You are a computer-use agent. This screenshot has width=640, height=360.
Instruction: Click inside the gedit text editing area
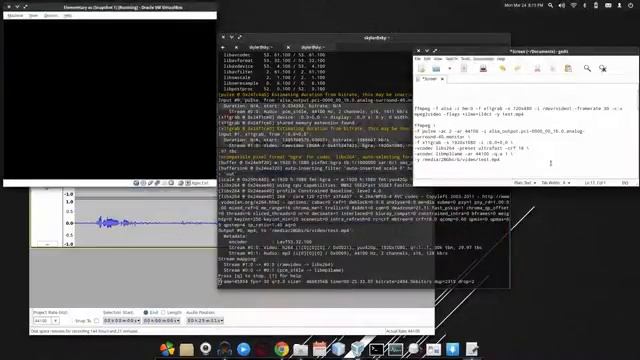click(x=526, y=131)
